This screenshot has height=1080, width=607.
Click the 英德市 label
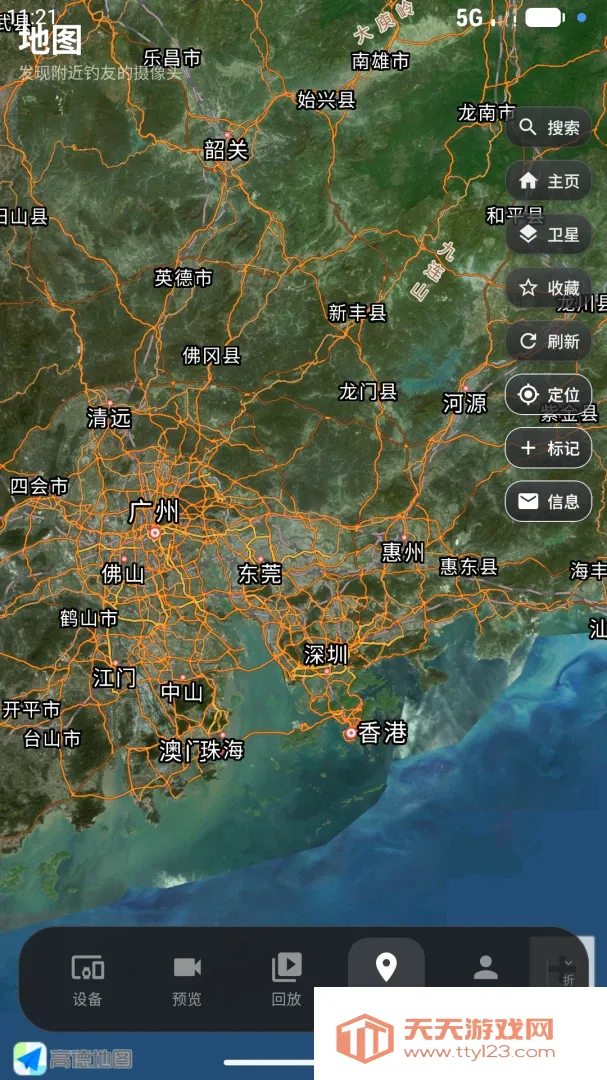(183, 278)
